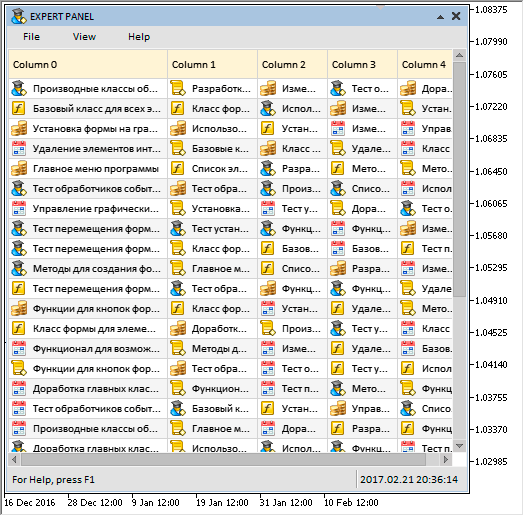This screenshot has height=516, width=524.
Task: Click horizontal scrollbar right arrow
Action: tap(446, 460)
